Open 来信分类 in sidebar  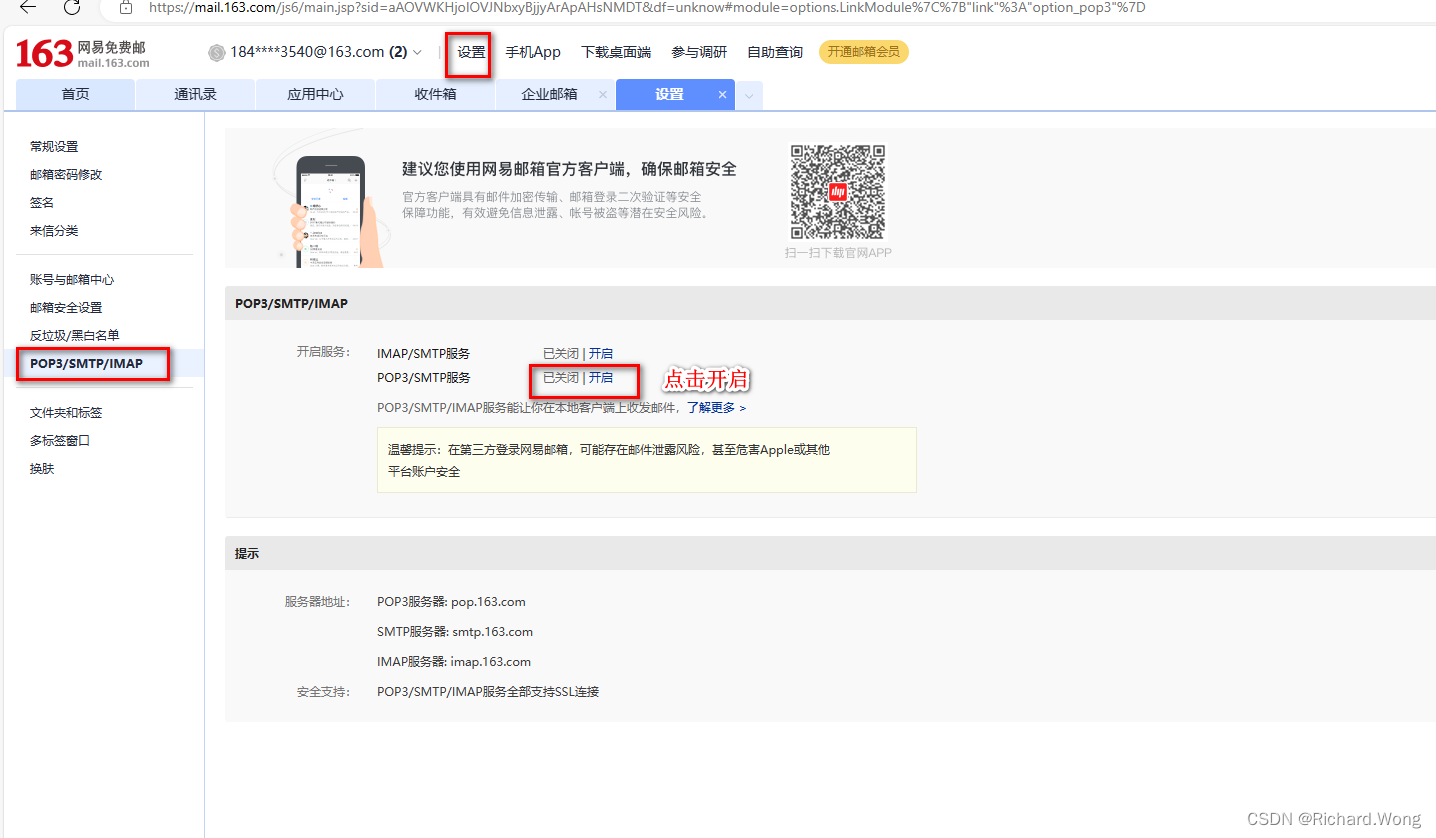(54, 230)
